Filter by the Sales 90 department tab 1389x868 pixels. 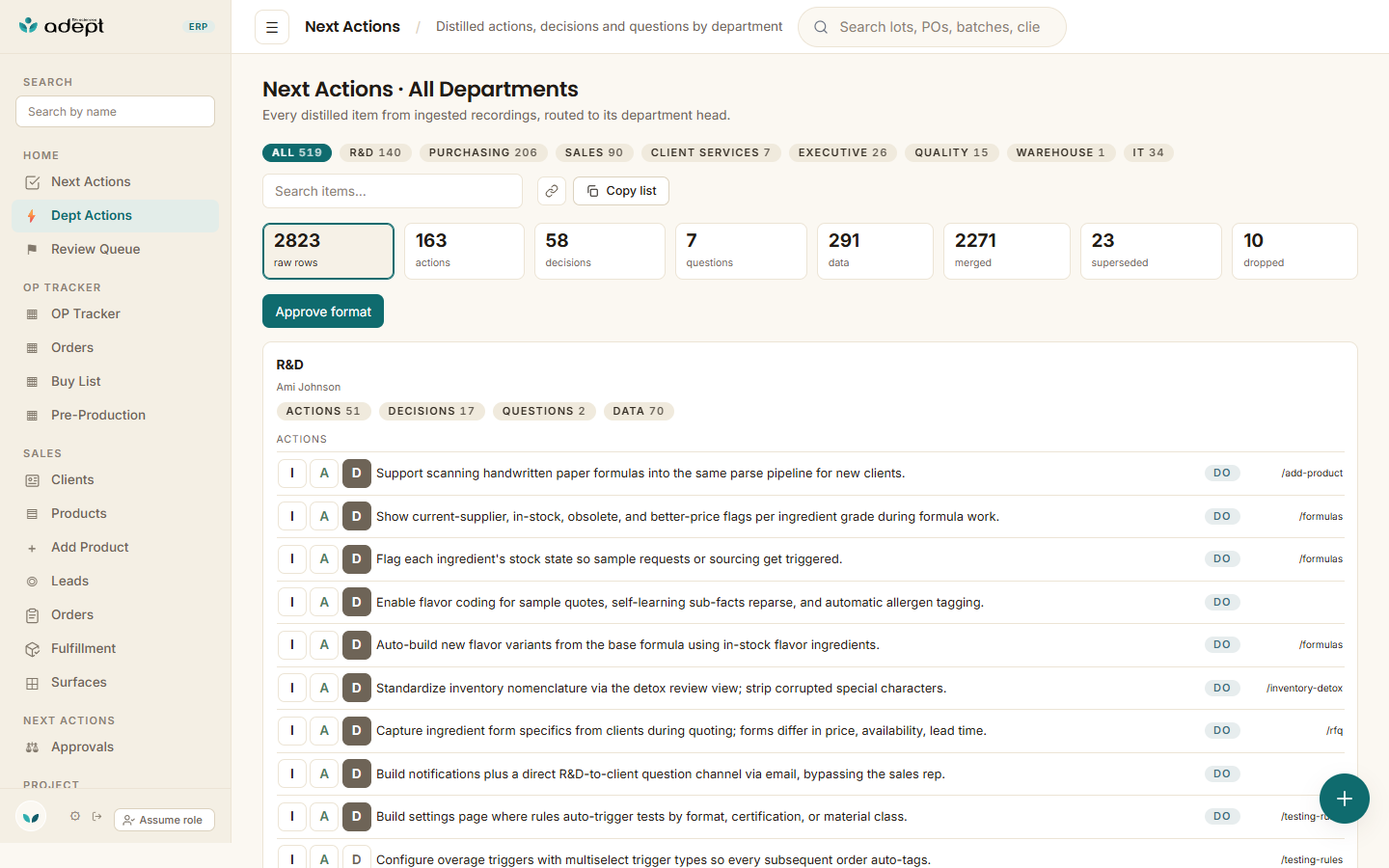click(594, 152)
